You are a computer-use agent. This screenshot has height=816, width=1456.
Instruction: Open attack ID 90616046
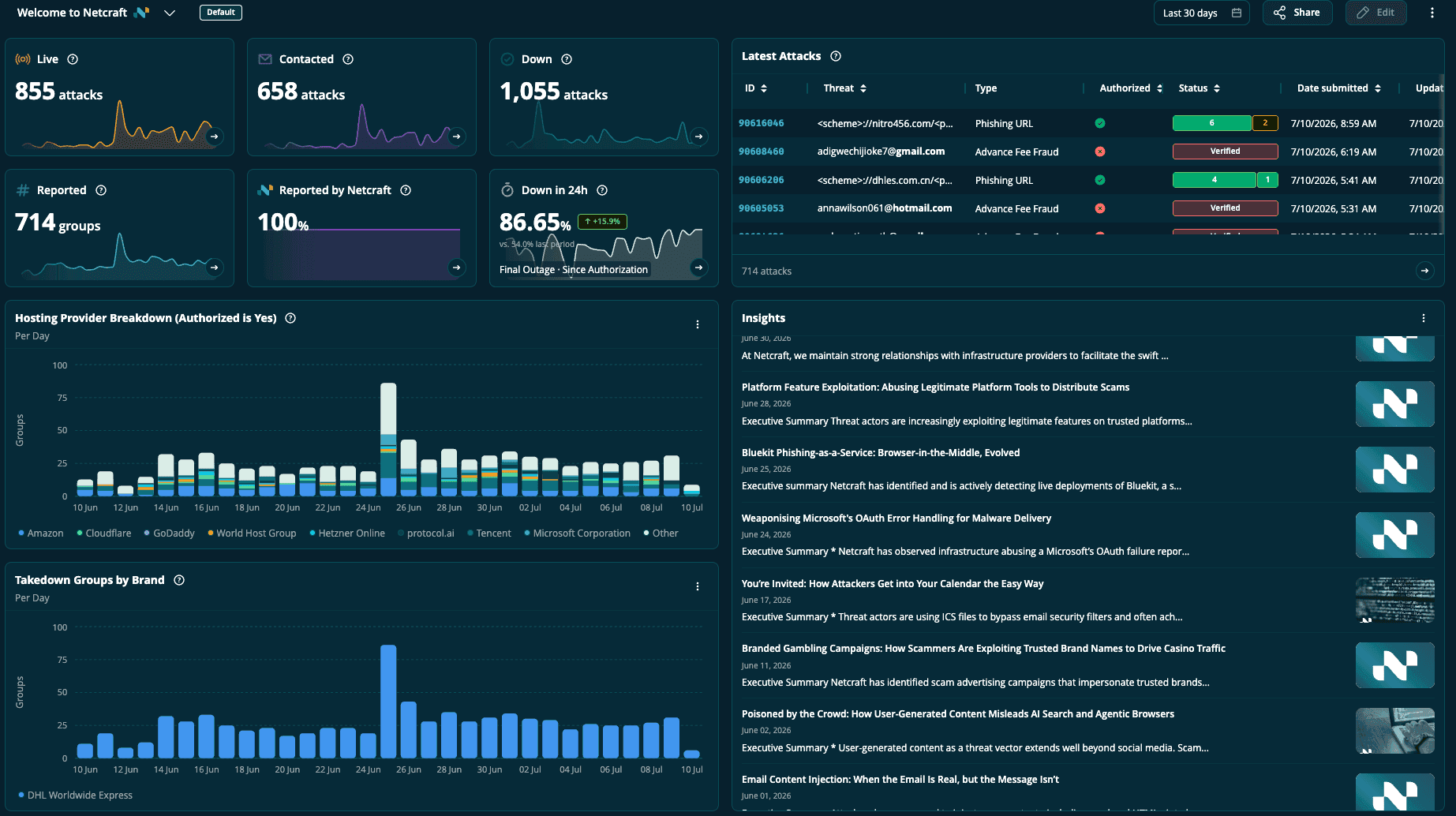click(762, 123)
